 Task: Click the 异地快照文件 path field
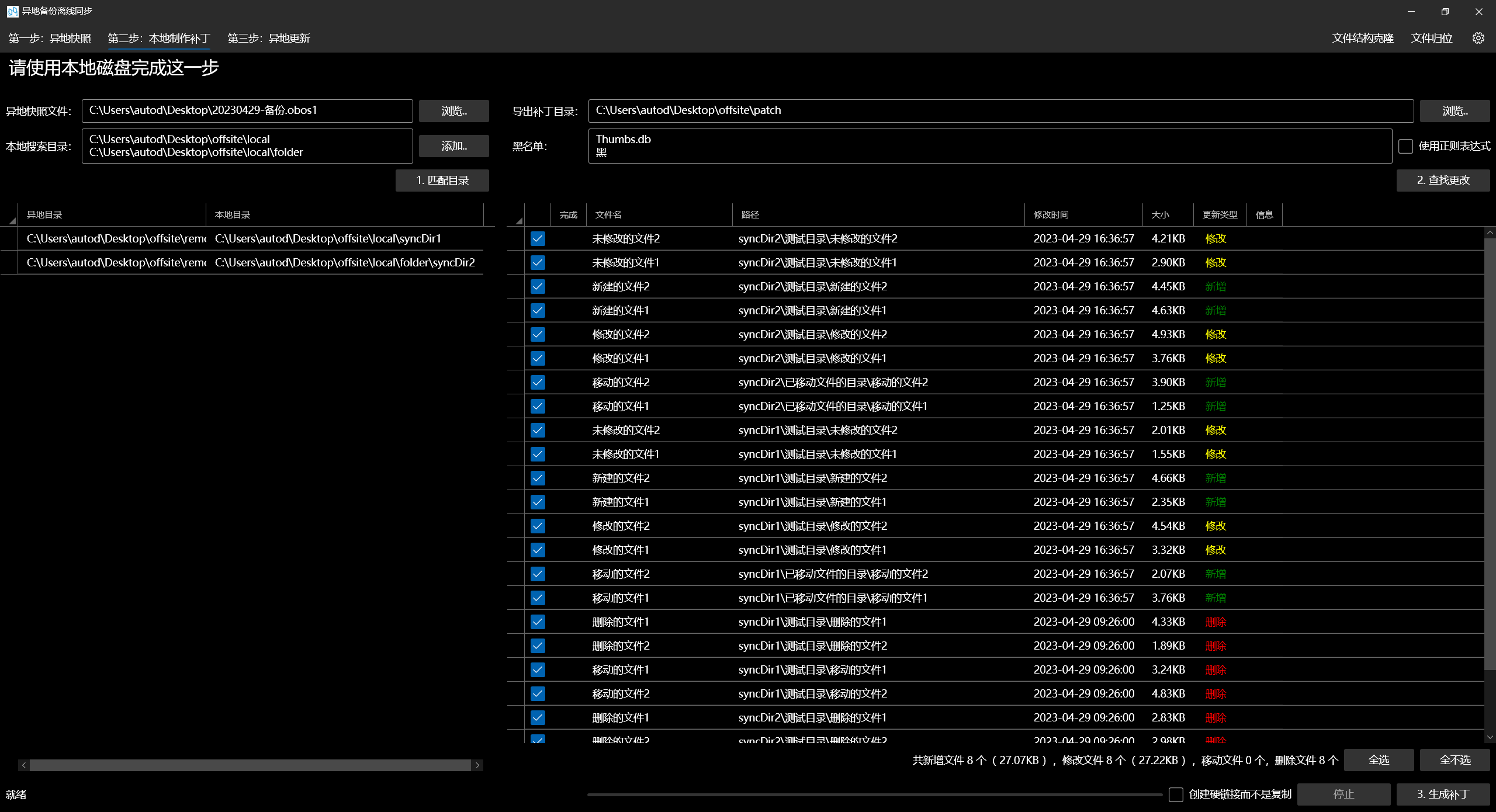coord(247,111)
